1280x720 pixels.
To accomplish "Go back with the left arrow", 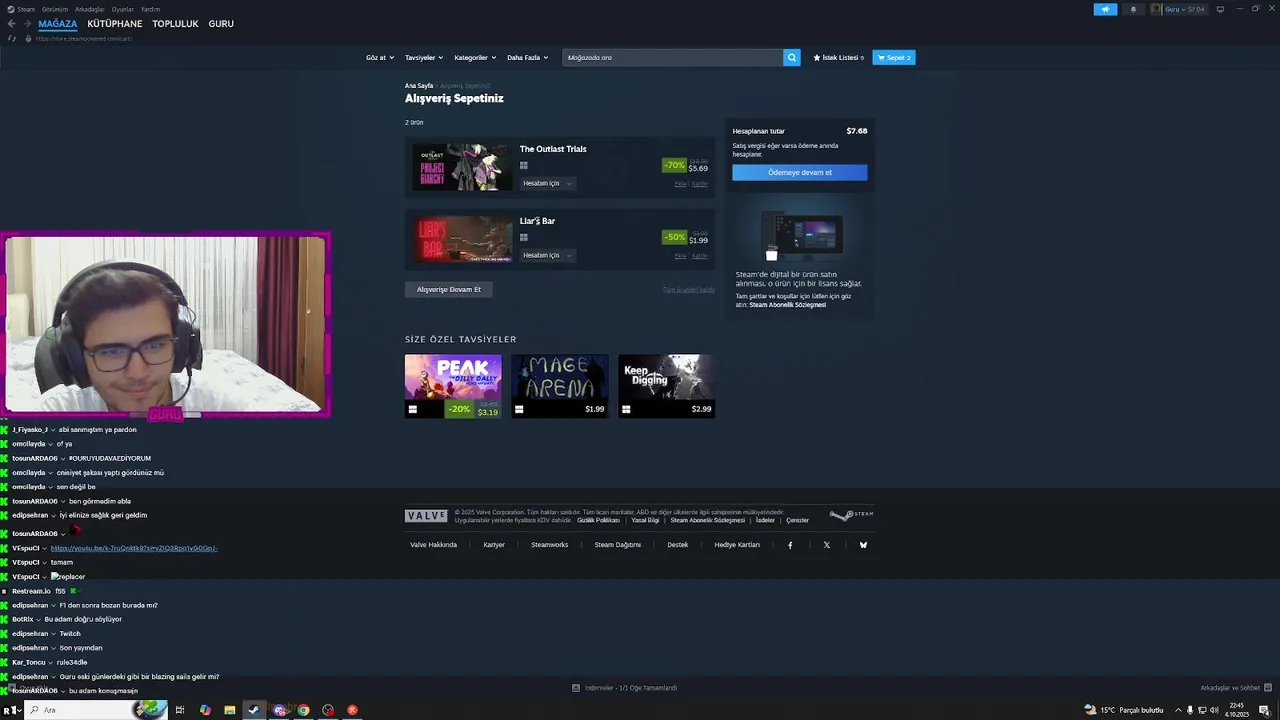I will (12, 24).
